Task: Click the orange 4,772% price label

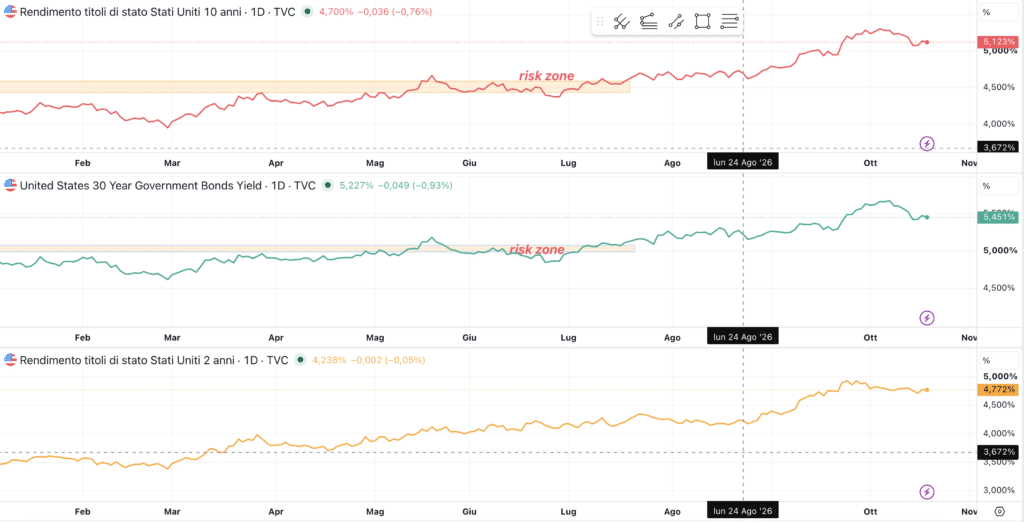Action: [x=997, y=389]
